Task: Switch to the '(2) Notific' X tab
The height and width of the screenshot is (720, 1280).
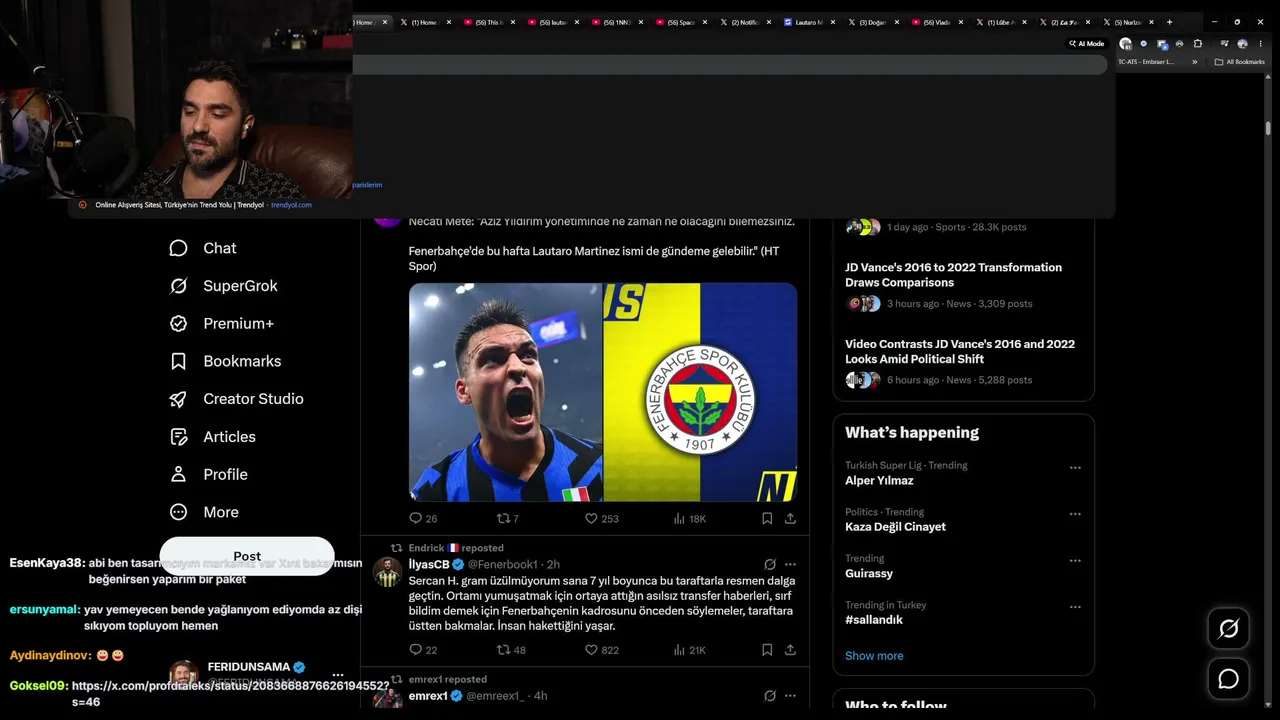Action: coord(744,22)
